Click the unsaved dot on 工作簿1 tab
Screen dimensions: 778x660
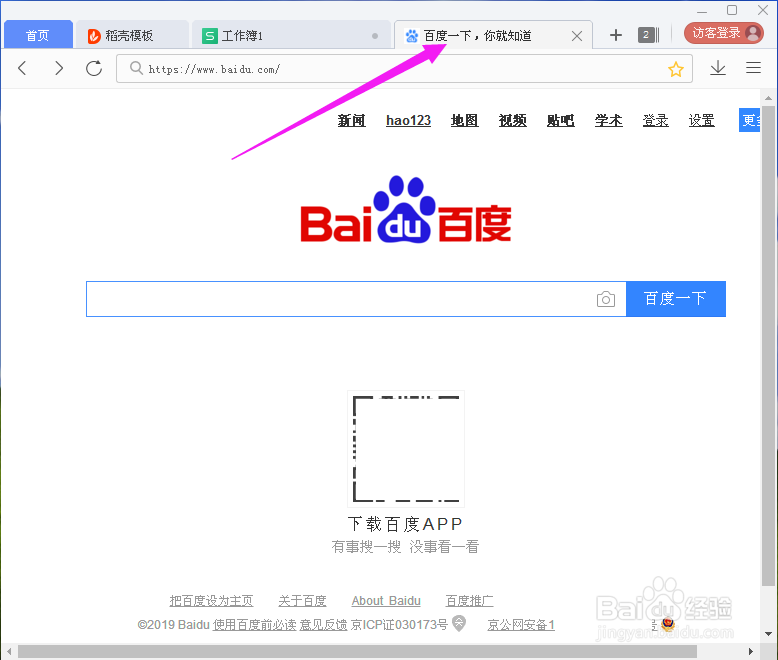(375, 36)
